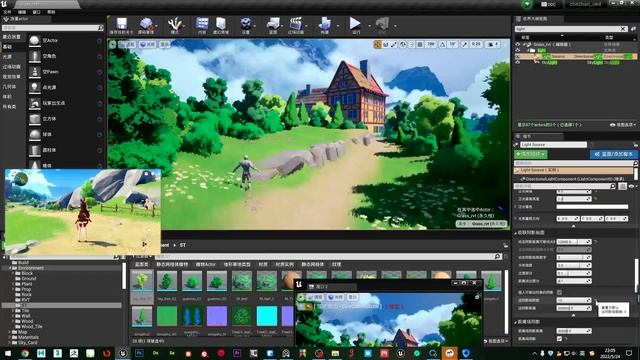Click the blue Blueprint/Add Script button
The image size is (640, 360).
click(x=614, y=154)
